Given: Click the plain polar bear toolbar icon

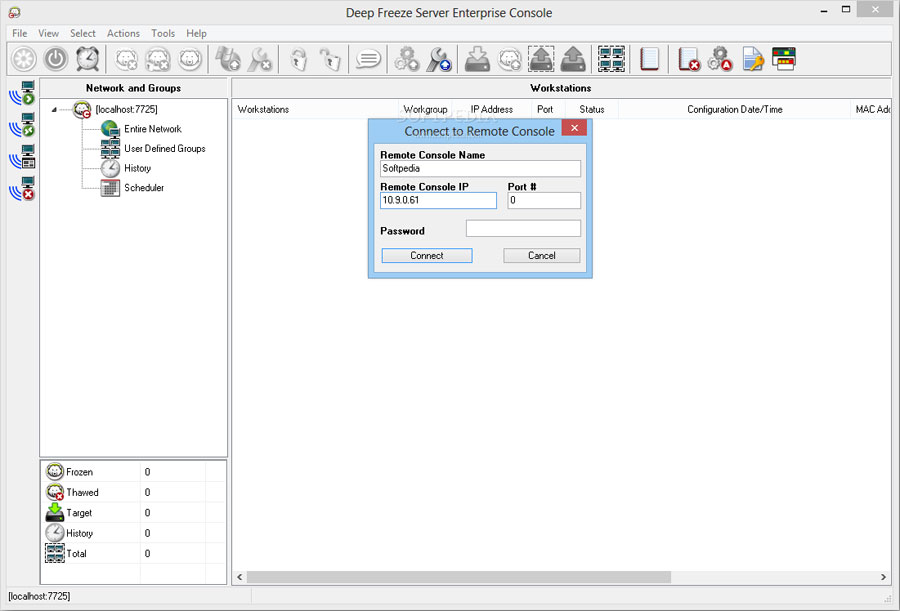Looking at the screenshot, I should click(189, 59).
